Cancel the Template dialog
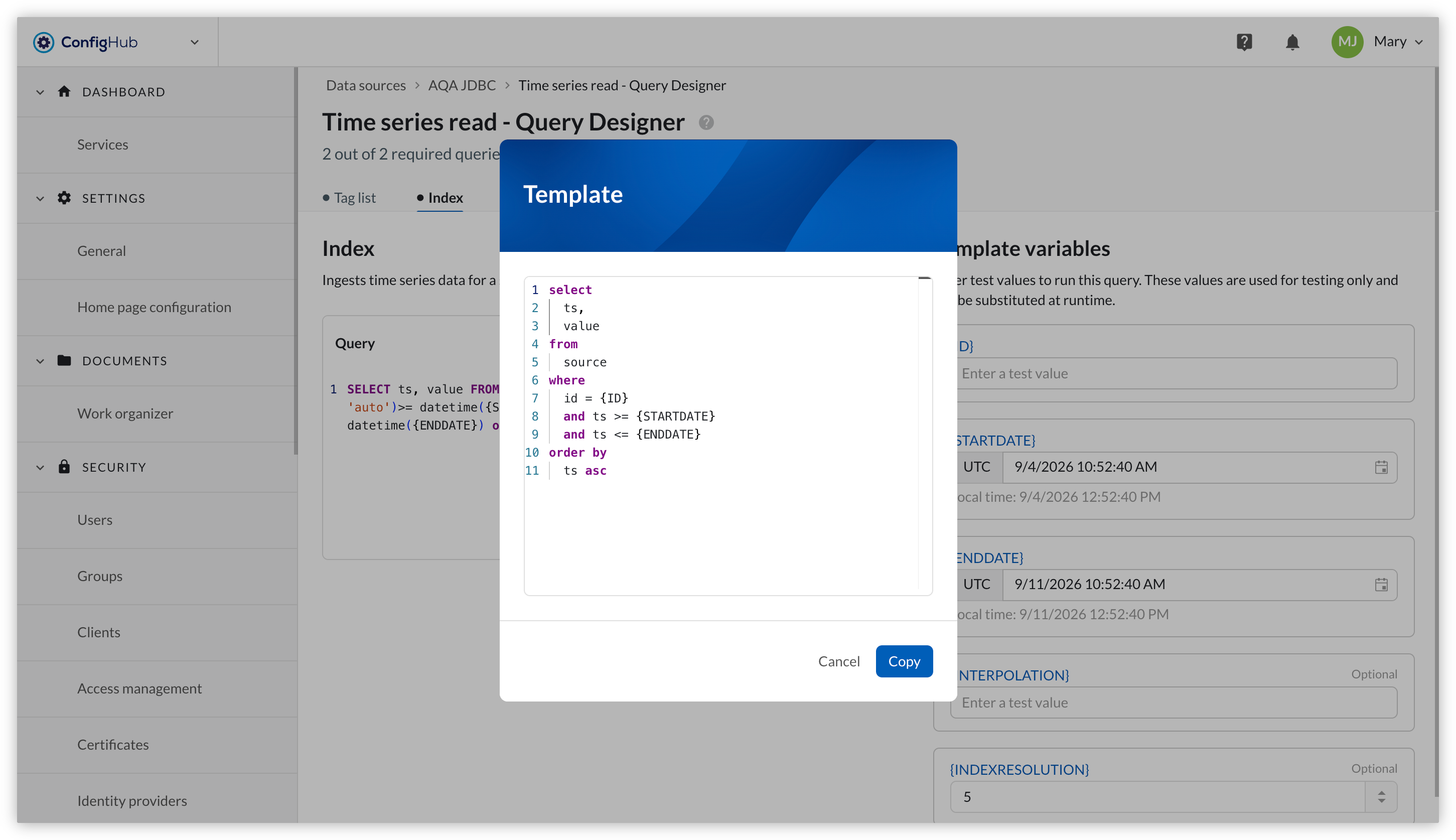This screenshot has height=840, width=1456. tap(839, 661)
